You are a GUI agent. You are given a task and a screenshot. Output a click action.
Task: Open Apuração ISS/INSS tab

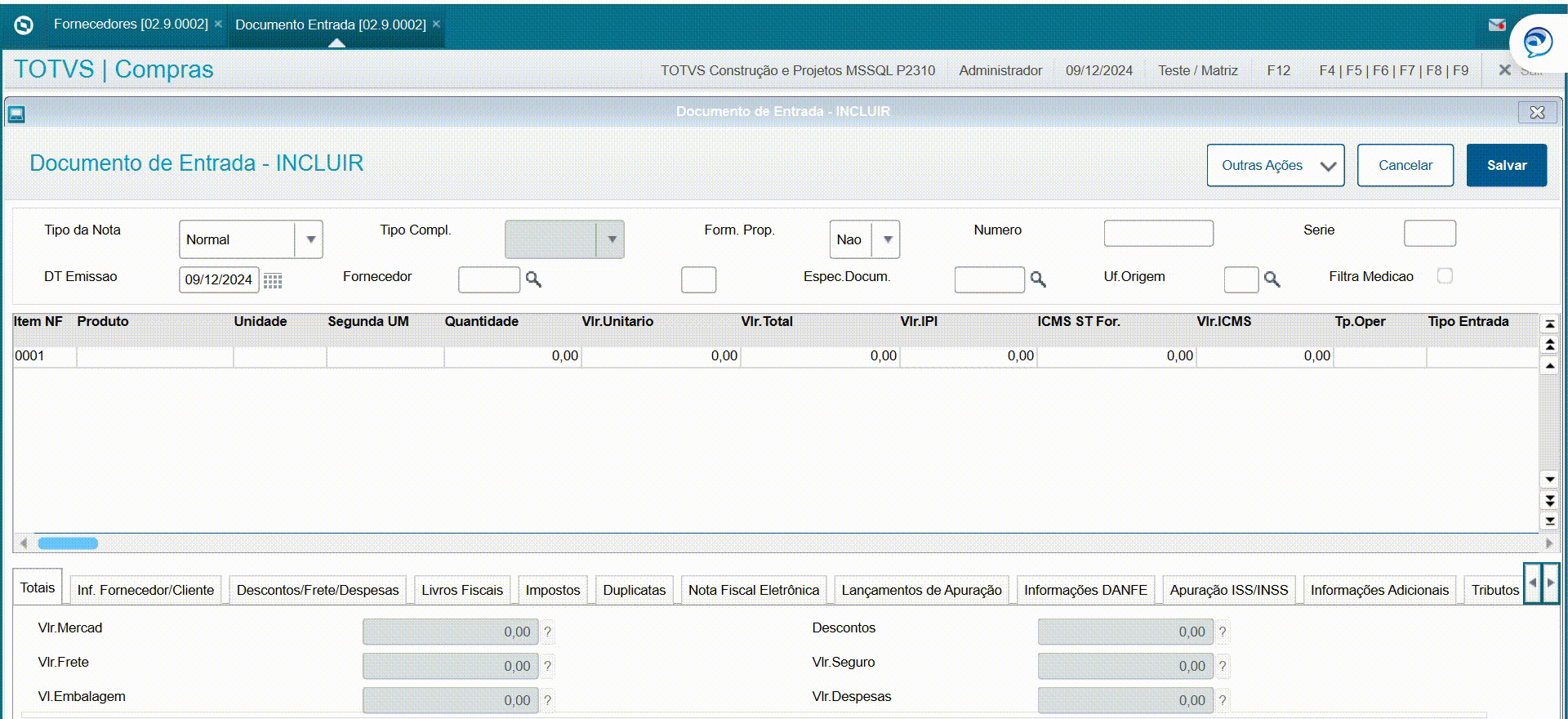pyautogui.click(x=1229, y=590)
